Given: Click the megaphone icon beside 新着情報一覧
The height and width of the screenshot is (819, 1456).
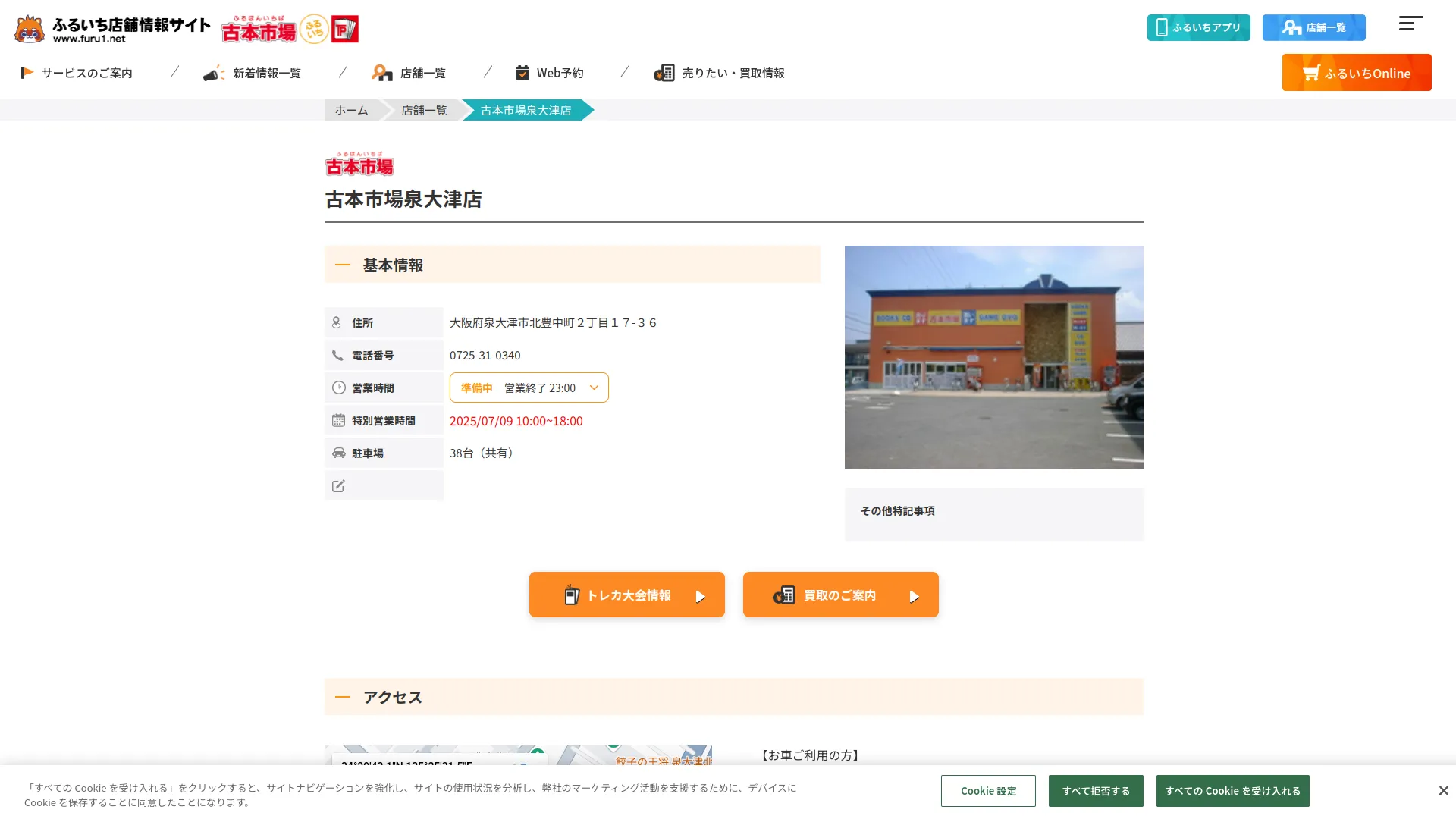Looking at the screenshot, I should [214, 73].
